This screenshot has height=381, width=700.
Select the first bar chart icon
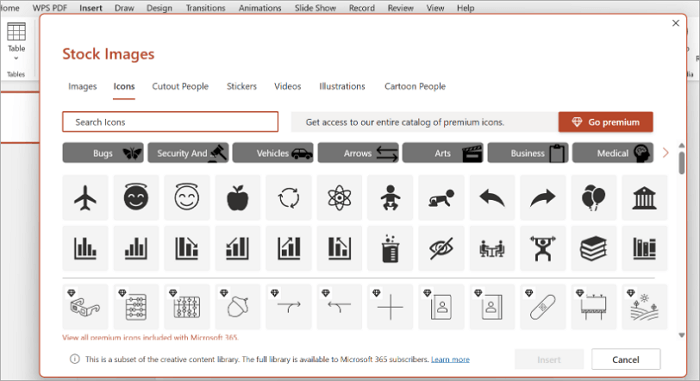click(x=85, y=248)
